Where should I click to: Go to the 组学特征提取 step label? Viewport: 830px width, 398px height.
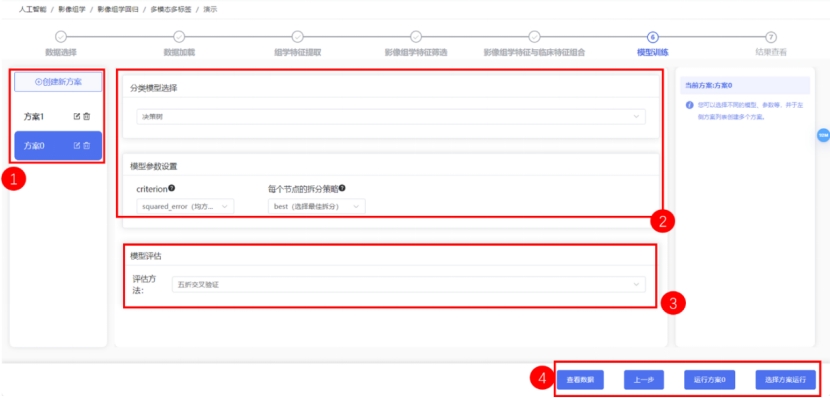coord(297,52)
